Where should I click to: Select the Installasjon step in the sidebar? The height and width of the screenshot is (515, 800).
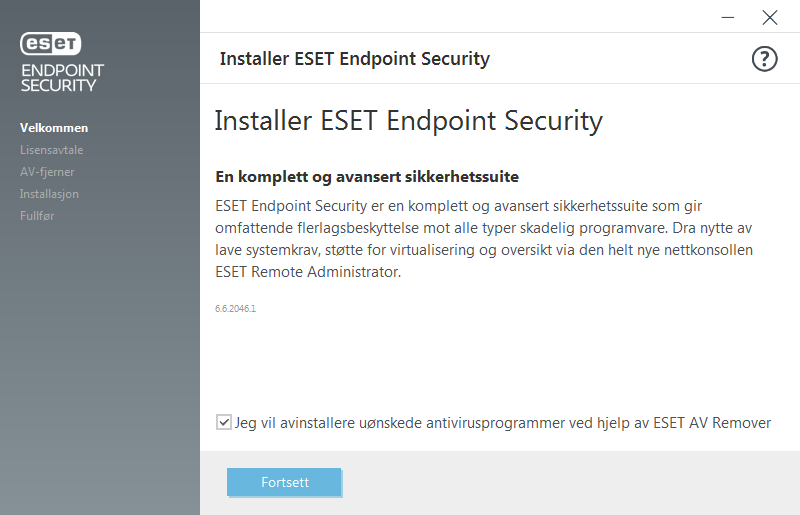tap(49, 193)
